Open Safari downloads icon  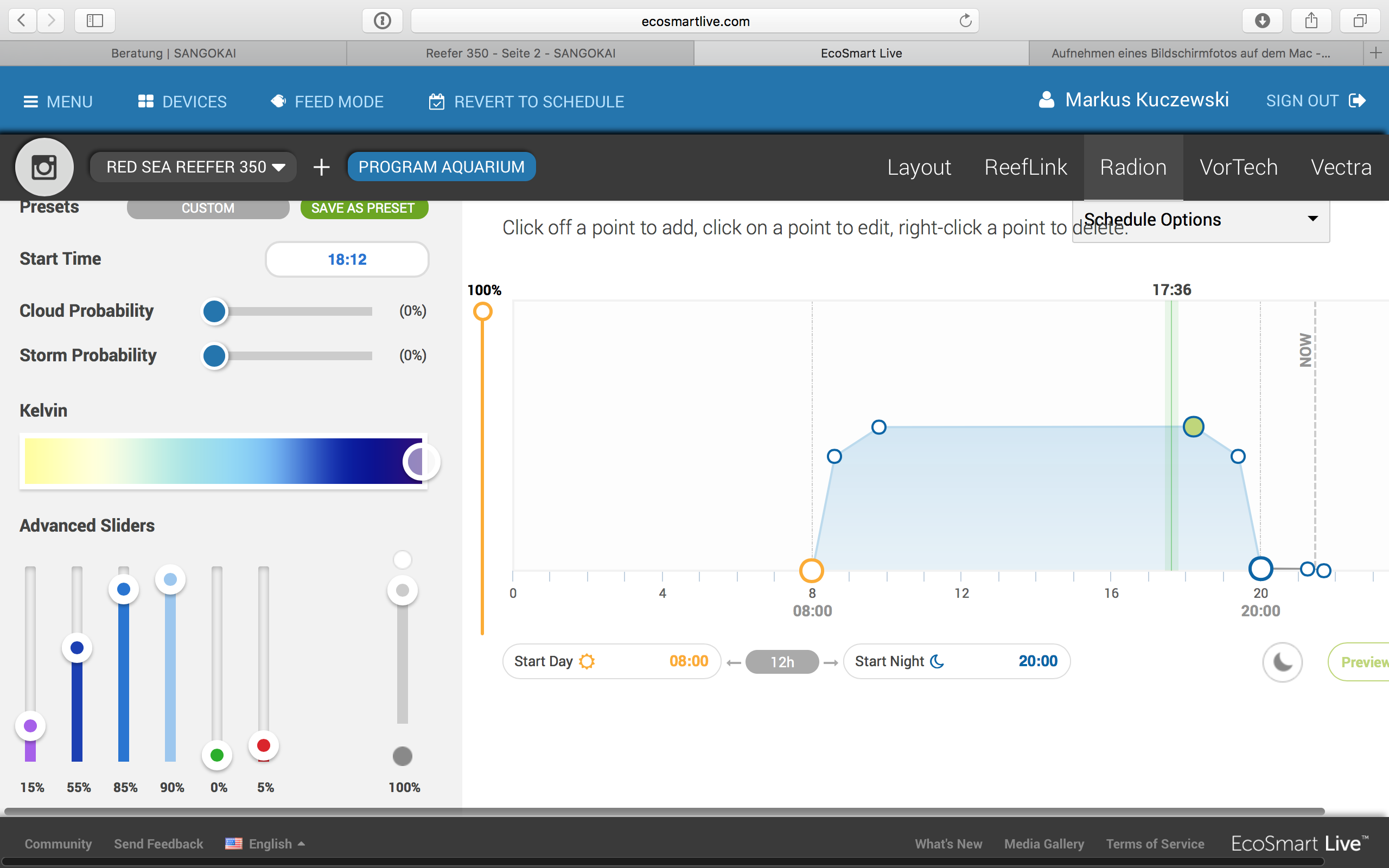(x=1262, y=21)
